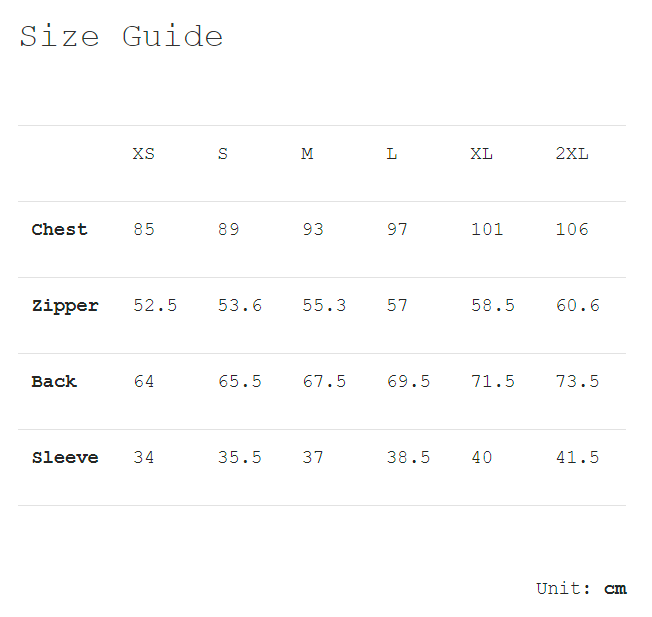Click the chest value 85

pos(144,230)
